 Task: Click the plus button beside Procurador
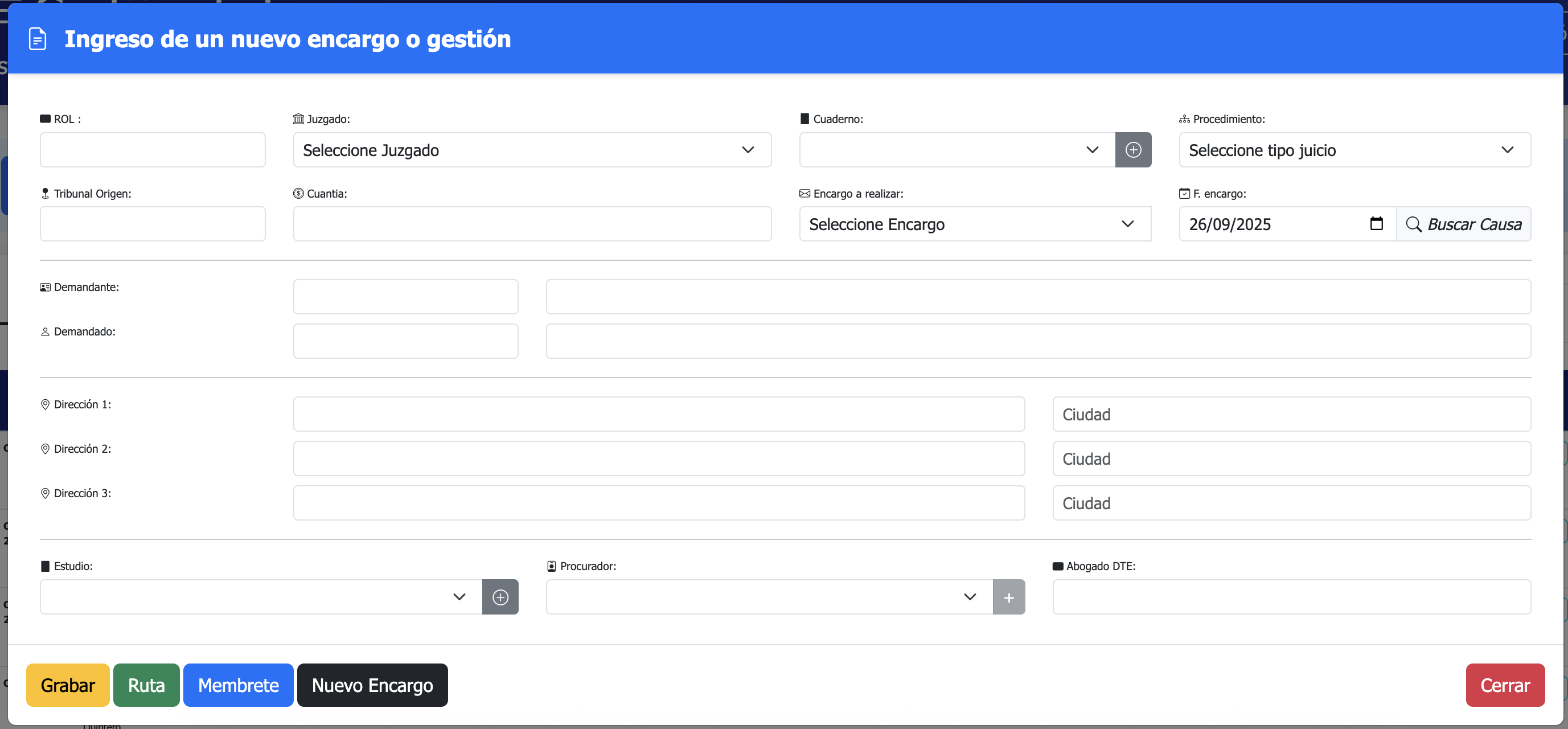[x=1008, y=597]
